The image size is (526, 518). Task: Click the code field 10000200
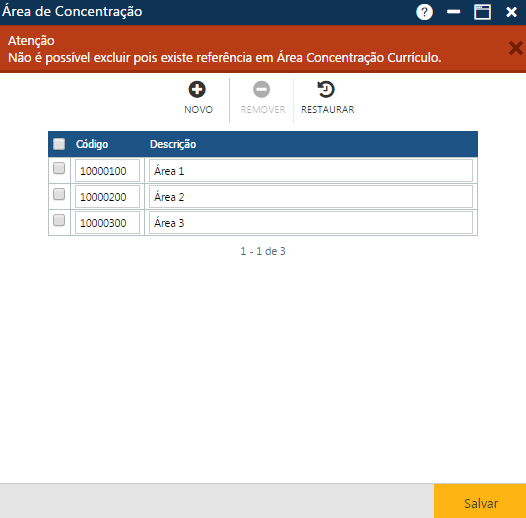click(x=107, y=197)
